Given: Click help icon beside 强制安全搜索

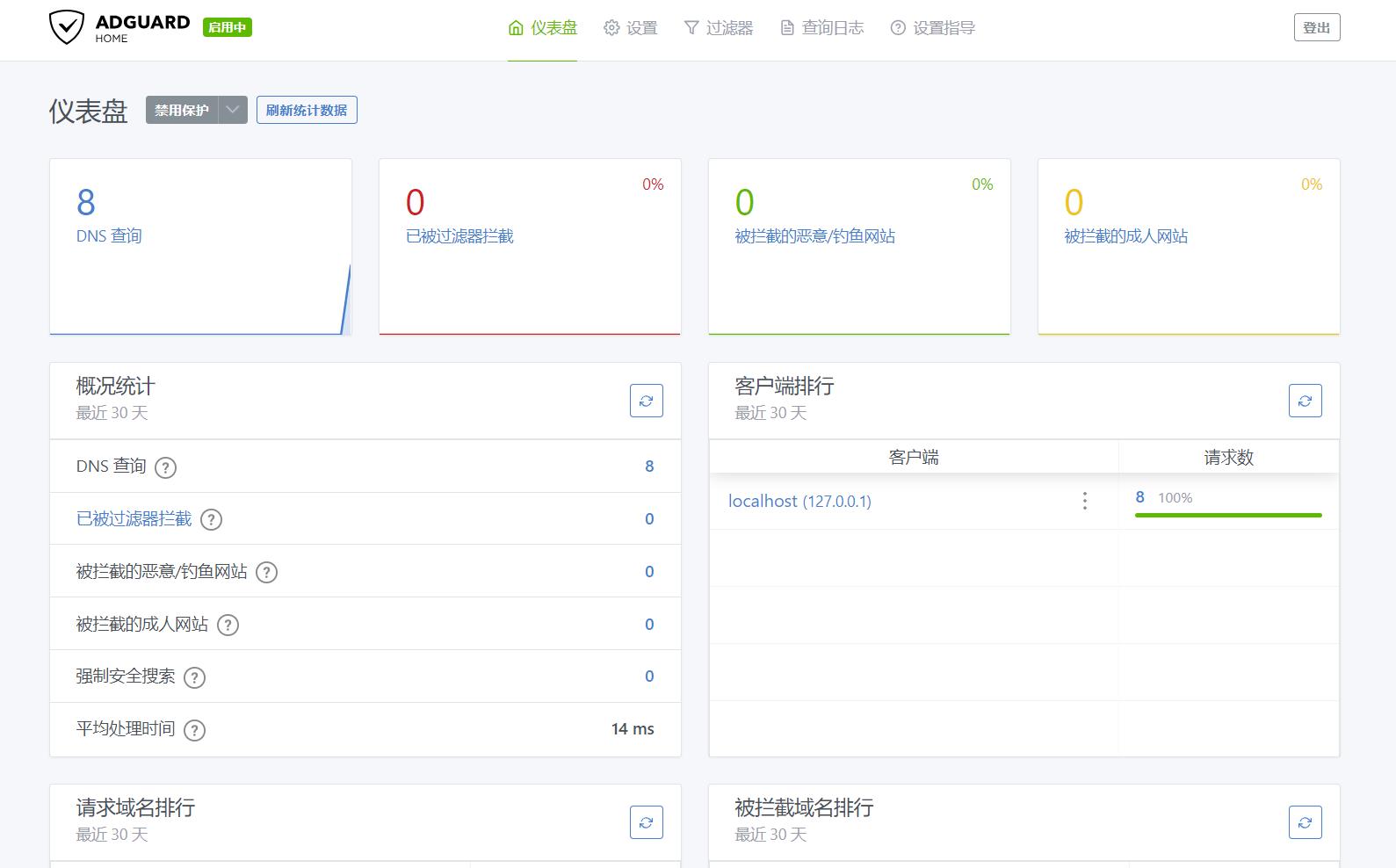Looking at the screenshot, I should click(194, 677).
